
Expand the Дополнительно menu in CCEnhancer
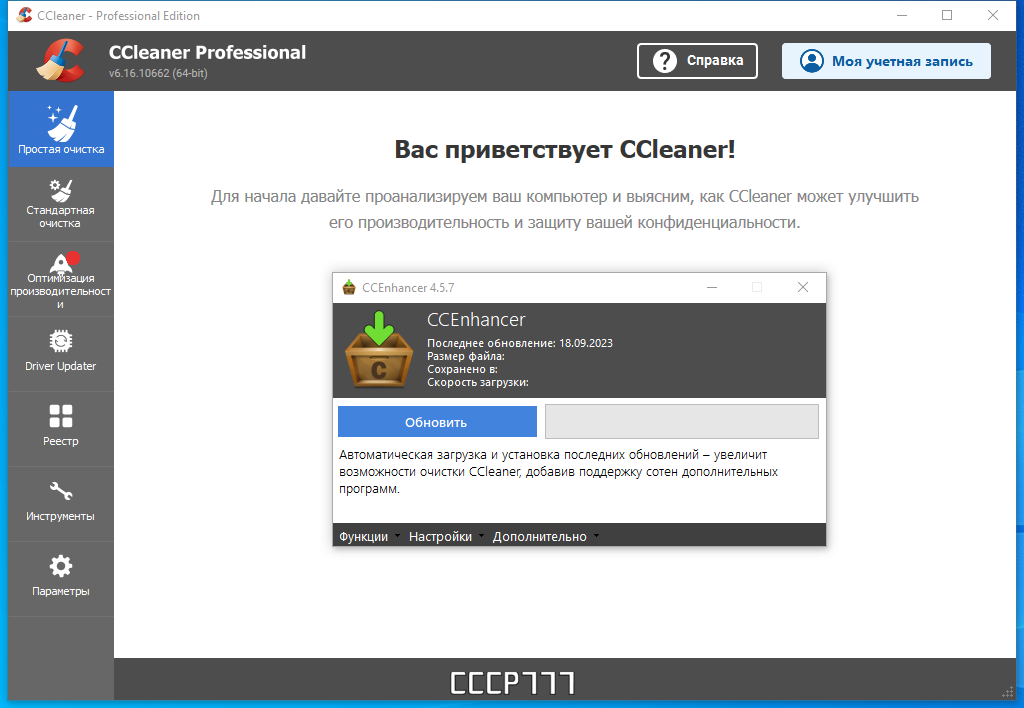pos(545,536)
